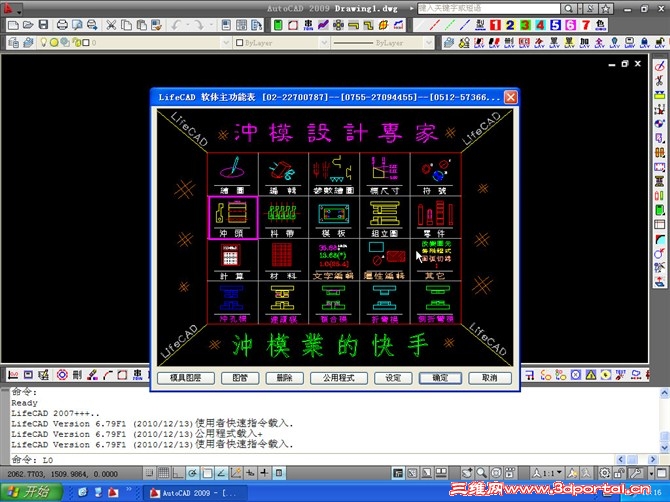Open the 標尺寸 dimensioning tile
The height and width of the screenshot is (502, 670).
[385, 174]
